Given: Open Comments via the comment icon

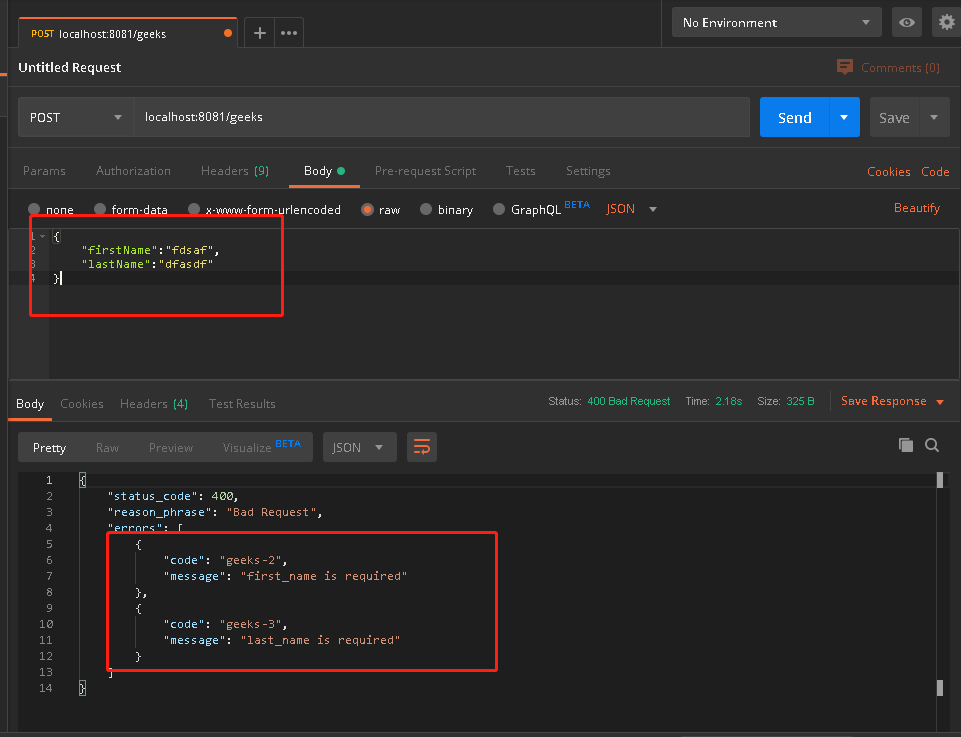Looking at the screenshot, I should [x=845, y=67].
